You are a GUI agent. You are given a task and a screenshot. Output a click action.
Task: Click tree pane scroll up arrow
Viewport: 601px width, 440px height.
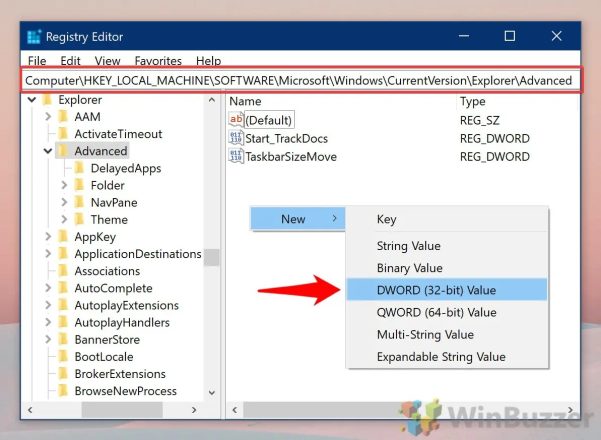click(212, 100)
